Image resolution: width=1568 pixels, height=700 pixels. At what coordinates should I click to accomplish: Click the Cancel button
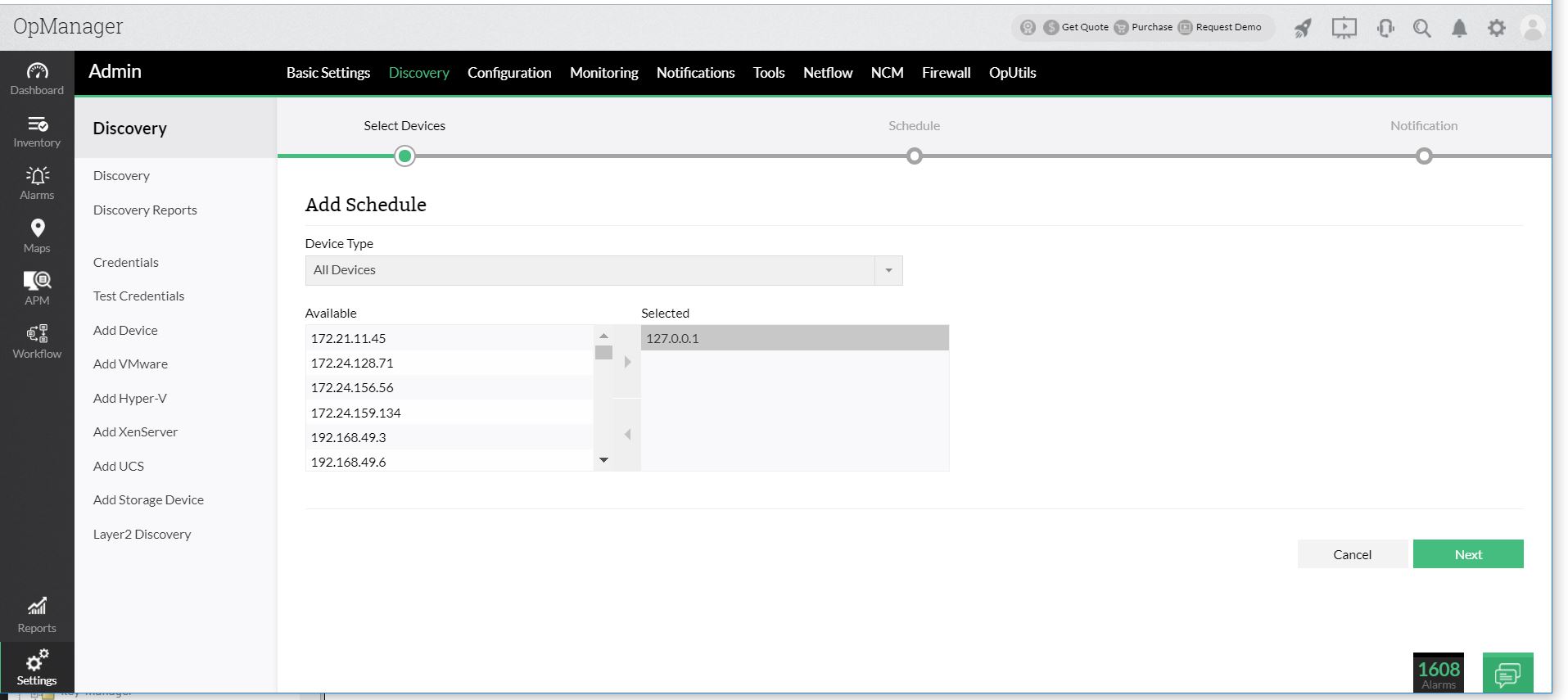pyautogui.click(x=1353, y=554)
